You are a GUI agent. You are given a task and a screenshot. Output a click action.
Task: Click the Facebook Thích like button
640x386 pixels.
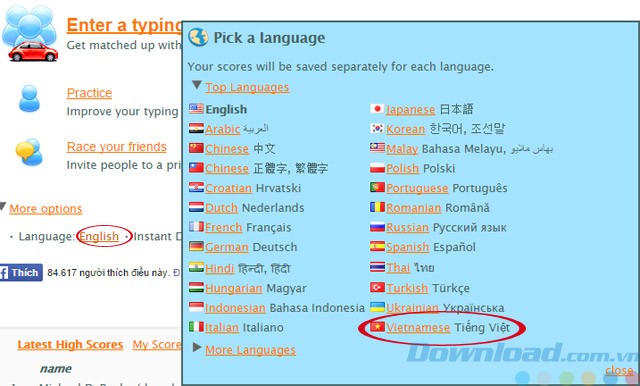[x=21, y=272]
